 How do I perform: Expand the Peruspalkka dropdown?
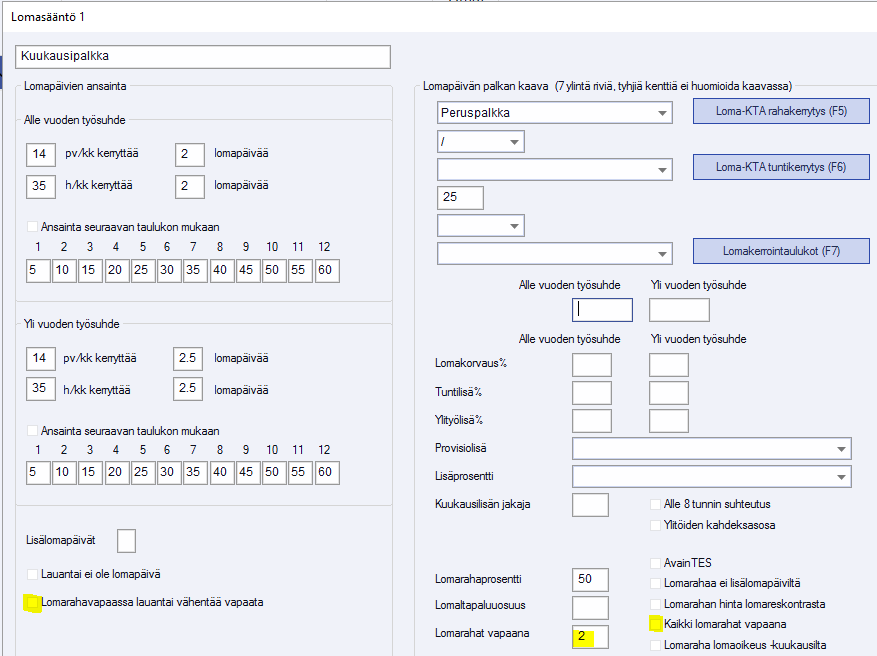tap(663, 113)
